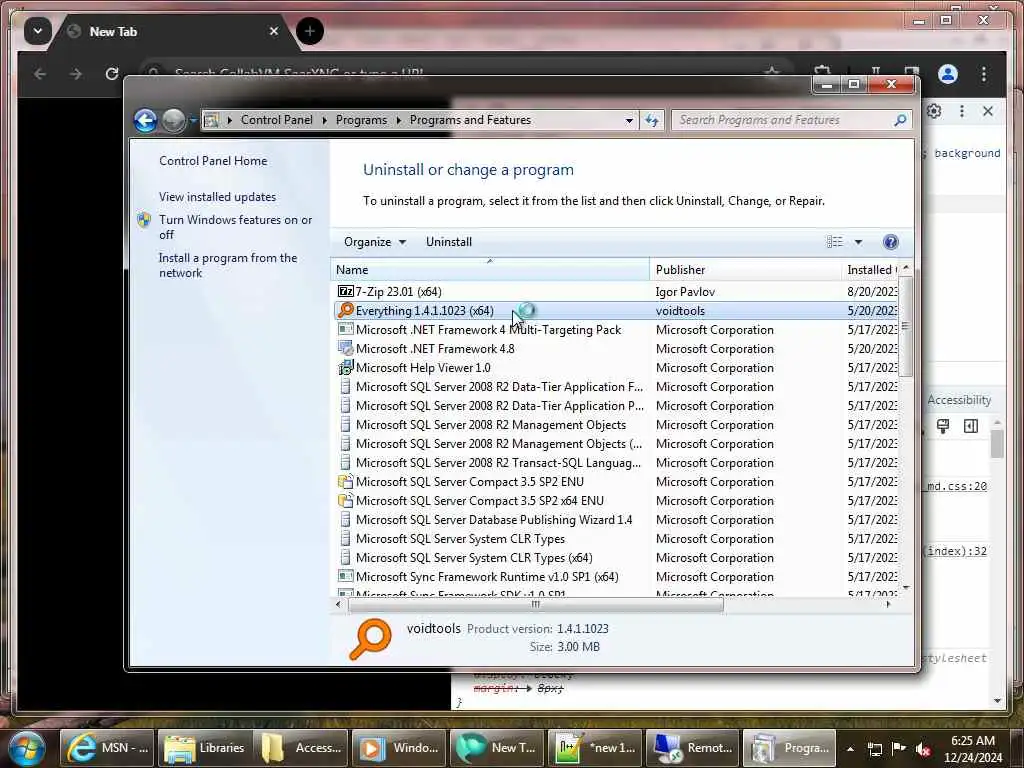The width and height of the screenshot is (1024, 768).
Task: Open the browser profile avatar icon
Action: click(948, 74)
